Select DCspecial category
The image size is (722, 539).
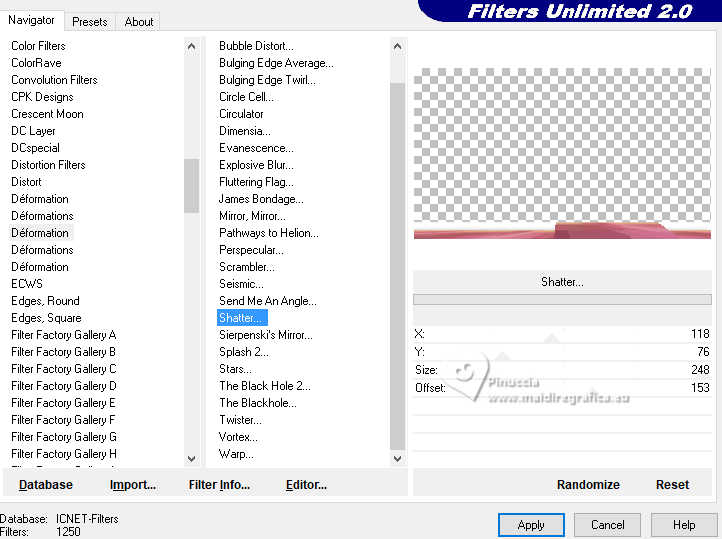(35, 148)
